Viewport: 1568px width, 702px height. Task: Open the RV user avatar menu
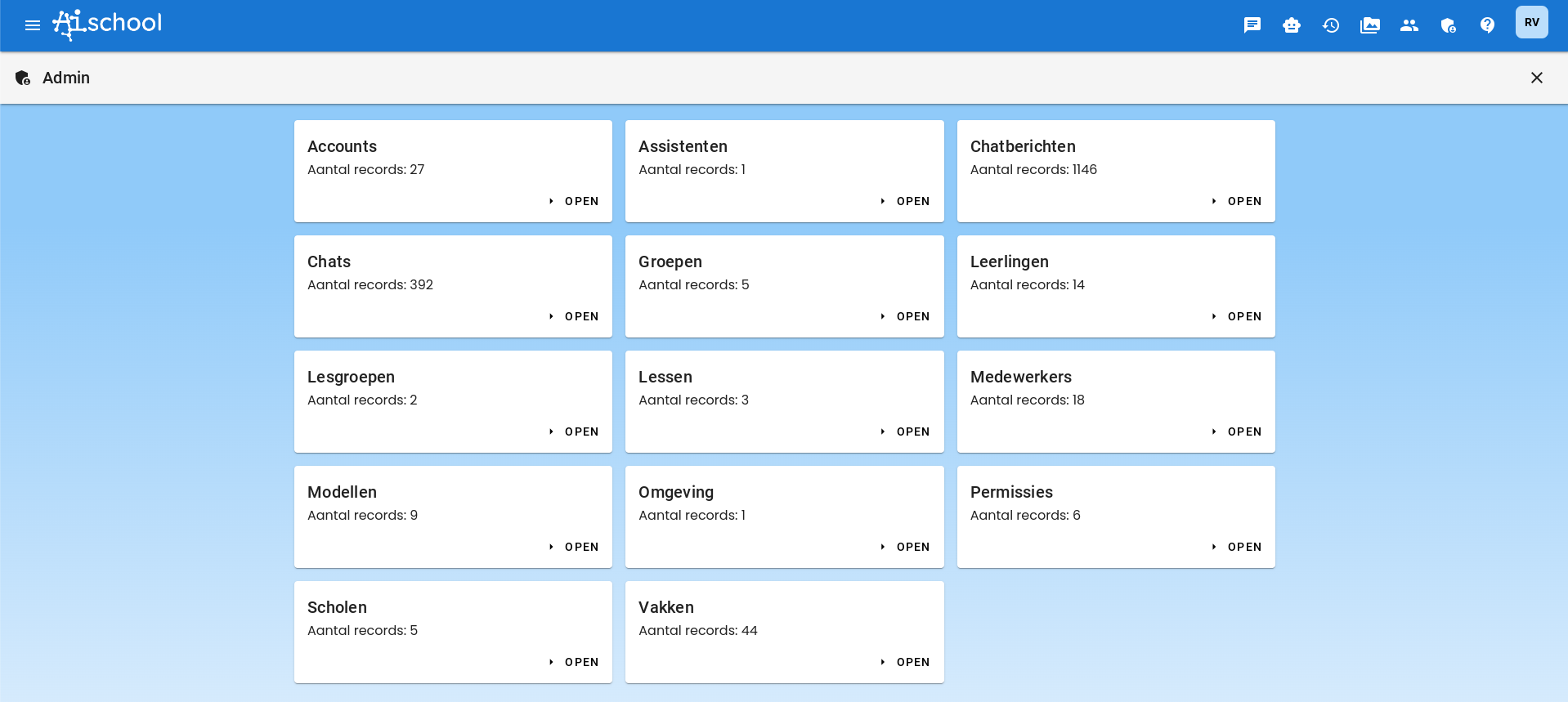pos(1531,23)
